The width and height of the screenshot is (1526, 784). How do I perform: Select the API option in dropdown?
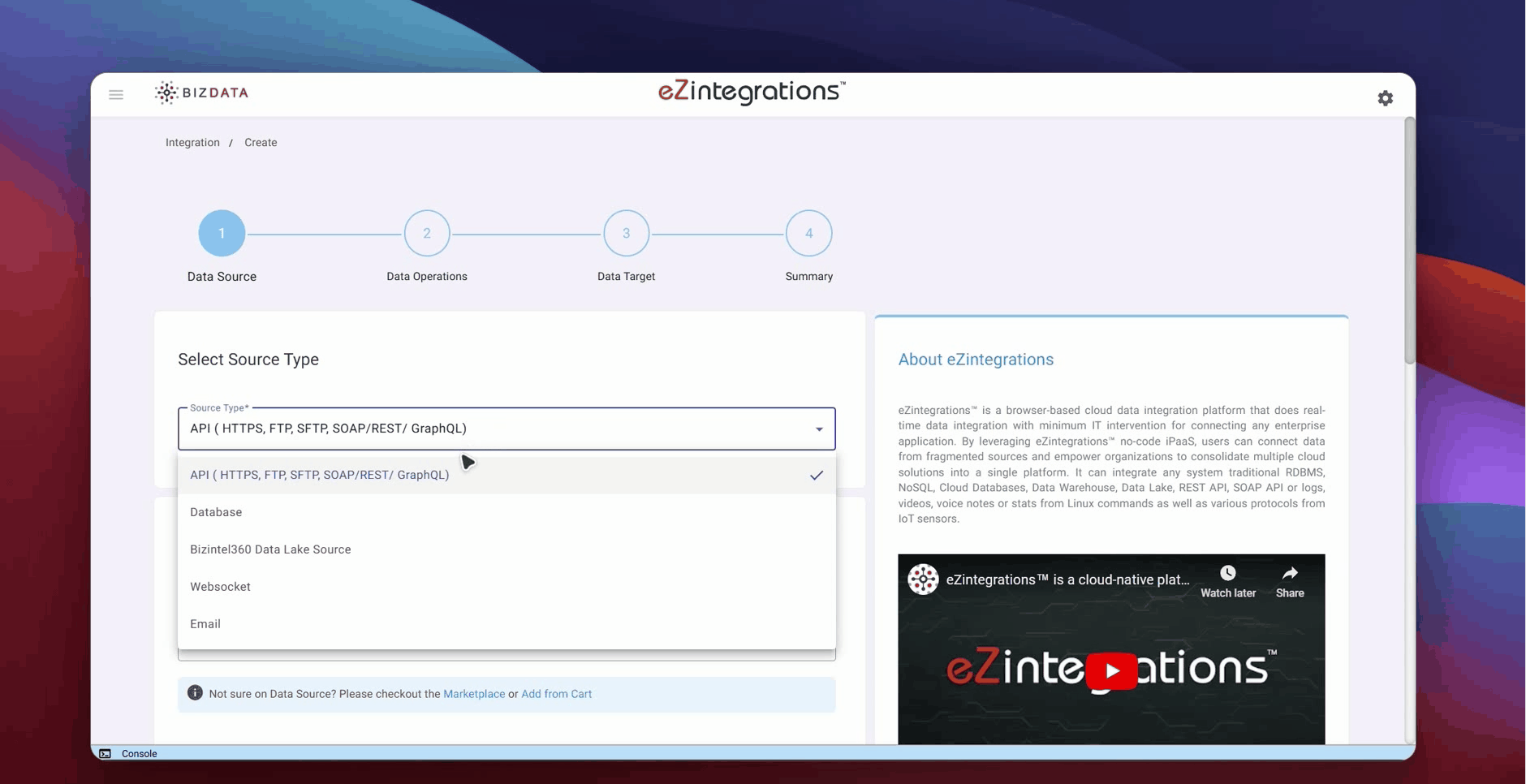click(x=319, y=475)
